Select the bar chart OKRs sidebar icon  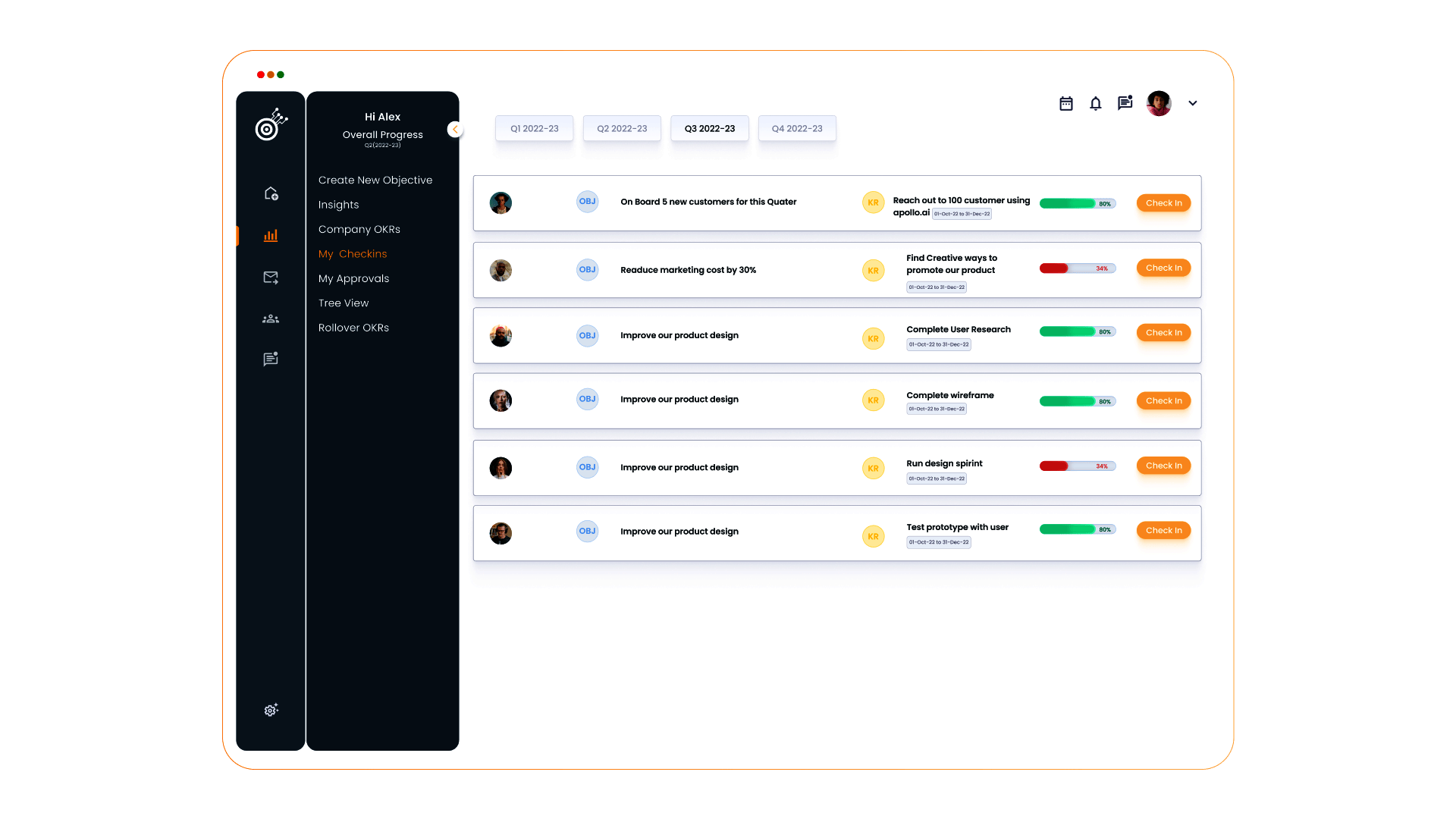pyautogui.click(x=271, y=236)
